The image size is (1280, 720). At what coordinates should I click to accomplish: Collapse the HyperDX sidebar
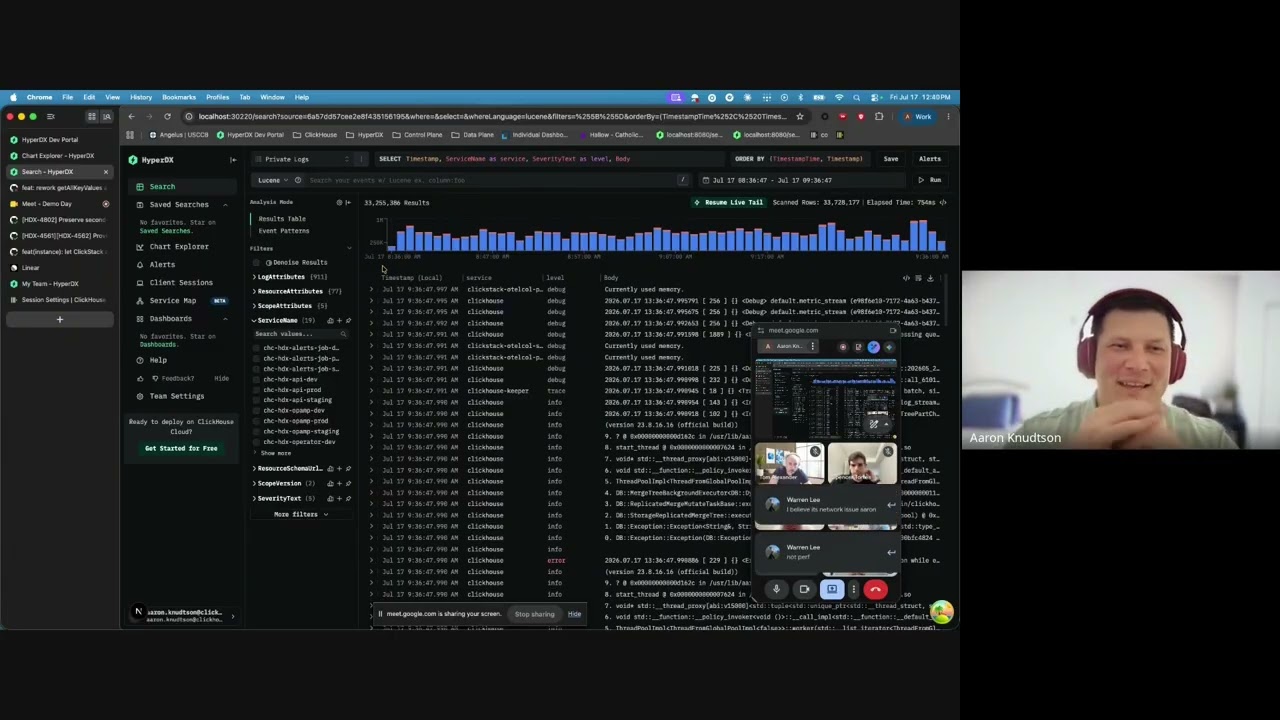[233, 160]
